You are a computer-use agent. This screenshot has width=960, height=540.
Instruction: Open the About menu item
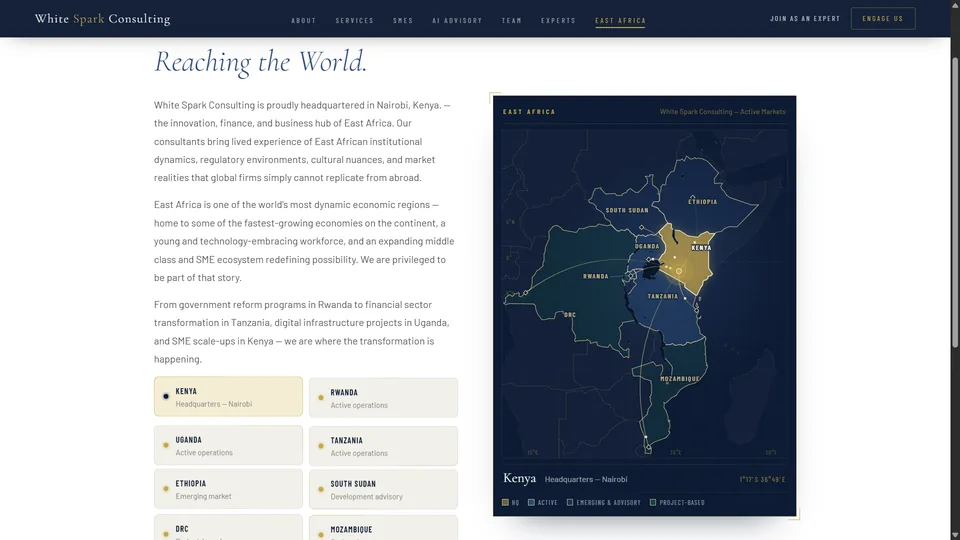point(304,20)
